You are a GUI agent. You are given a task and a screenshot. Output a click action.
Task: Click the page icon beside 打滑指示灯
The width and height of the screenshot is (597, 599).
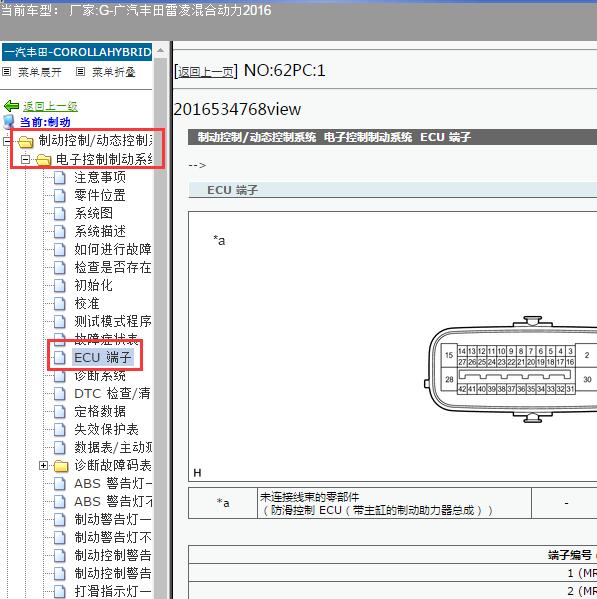[x=60, y=591]
